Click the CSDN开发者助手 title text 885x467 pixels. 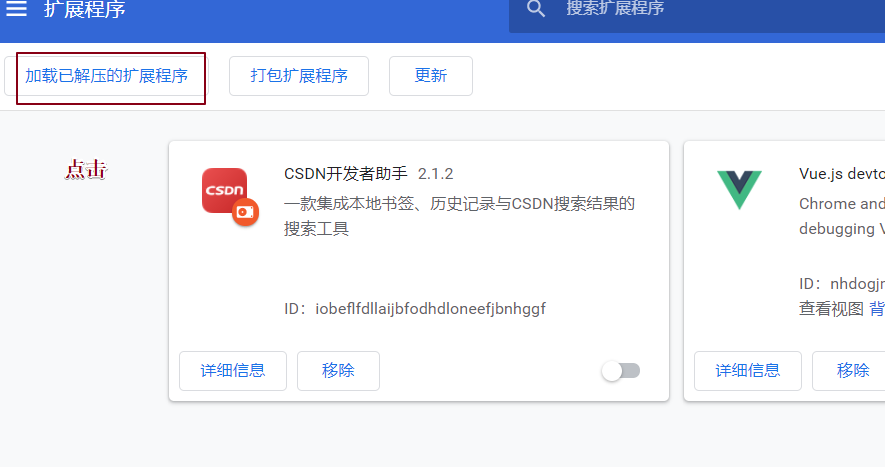tap(345, 173)
